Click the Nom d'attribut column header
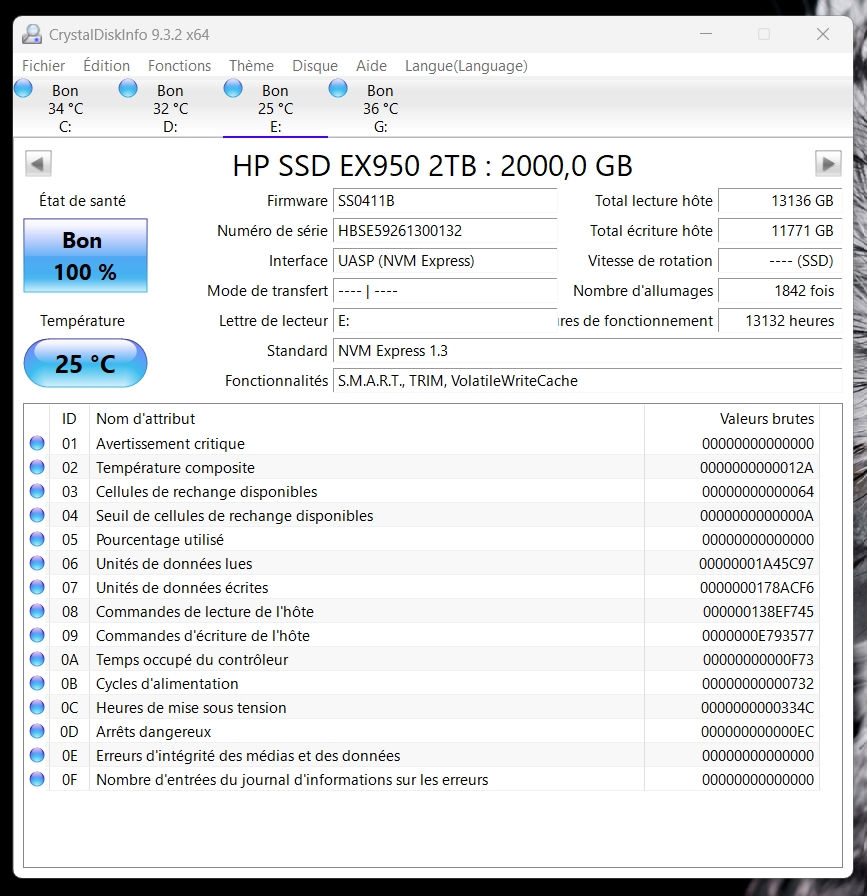The height and width of the screenshot is (896, 867). pyautogui.click(x=366, y=419)
